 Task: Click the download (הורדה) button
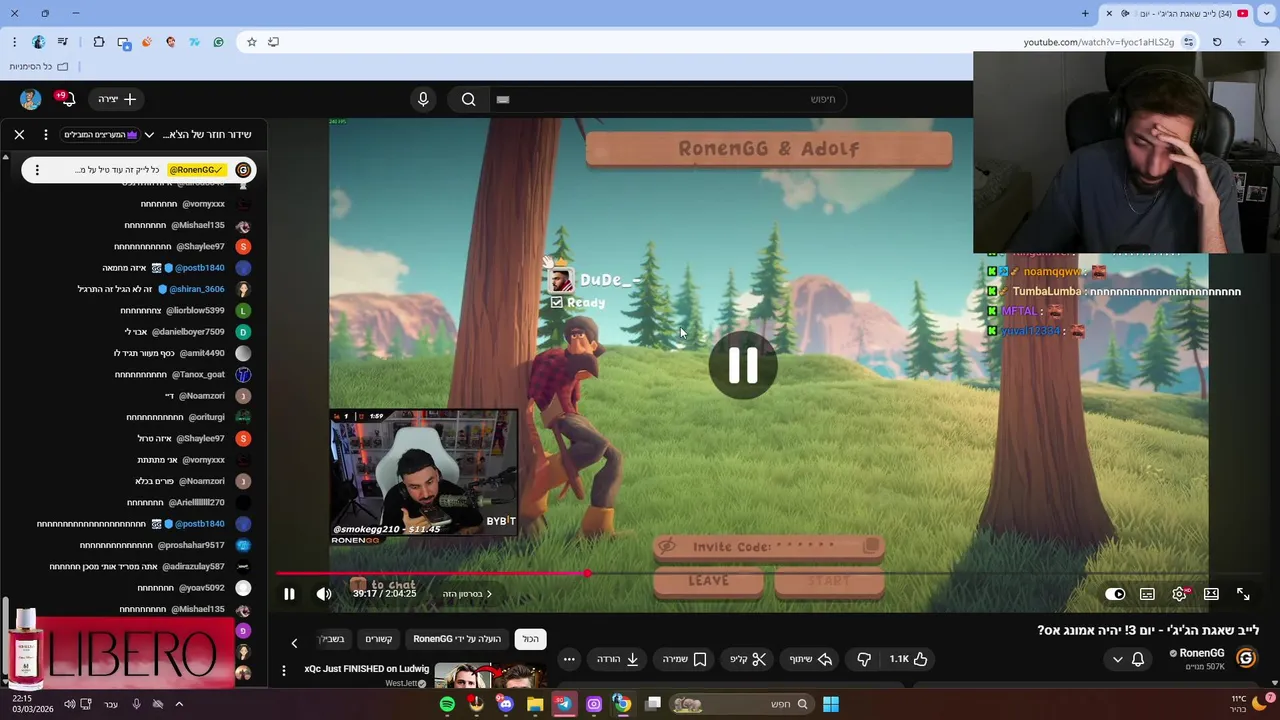click(x=618, y=659)
